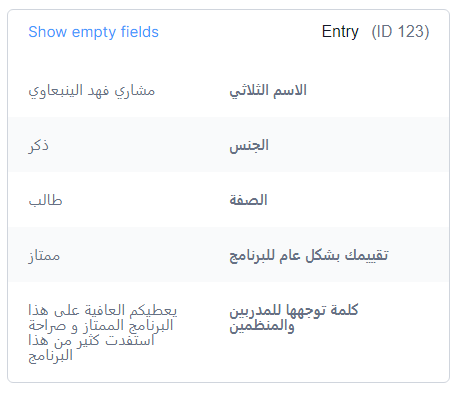
Task: Click the line البرنامج الممتاز و صراحة
Action: tap(101, 326)
